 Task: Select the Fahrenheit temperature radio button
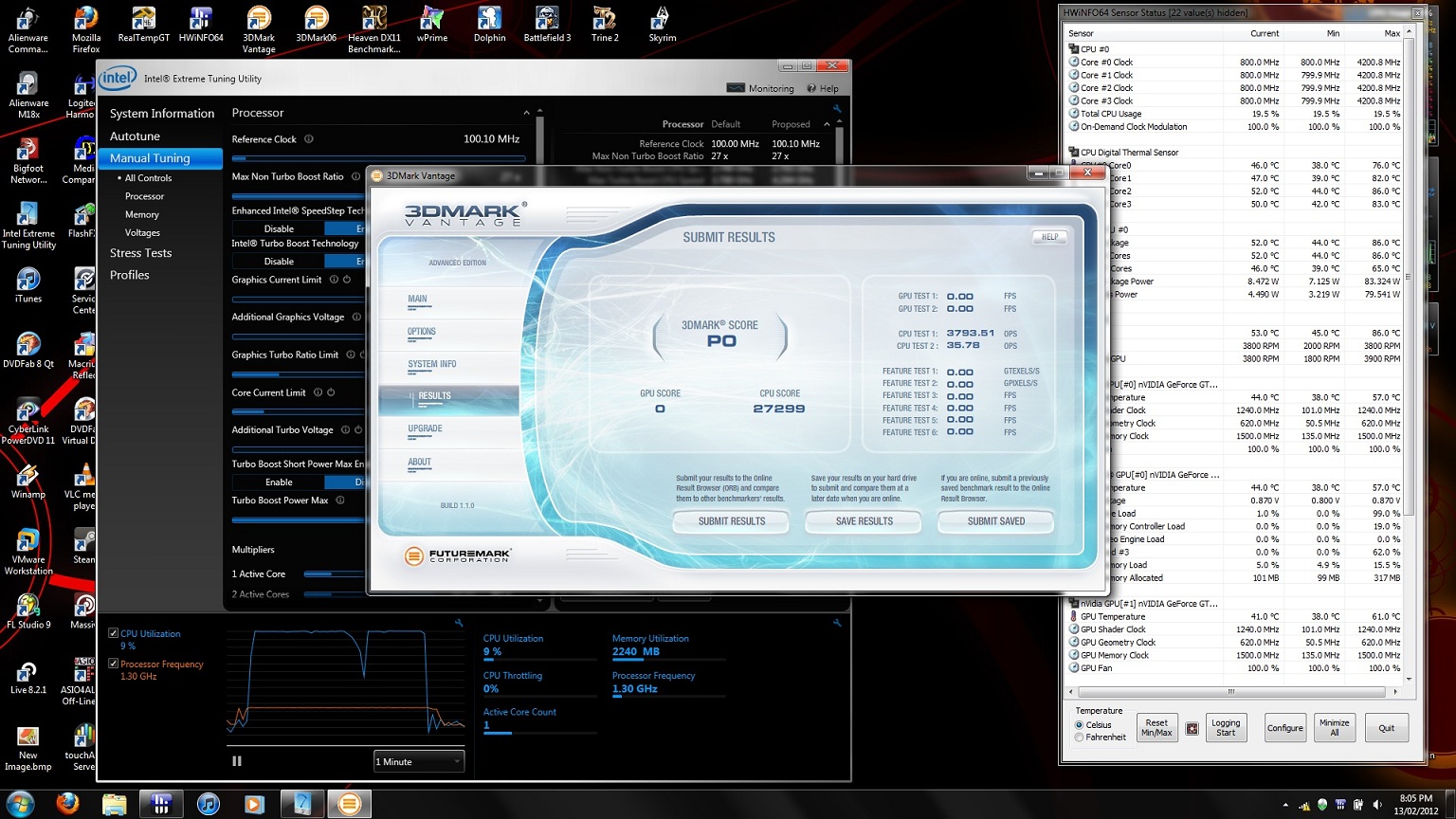point(1079,737)
